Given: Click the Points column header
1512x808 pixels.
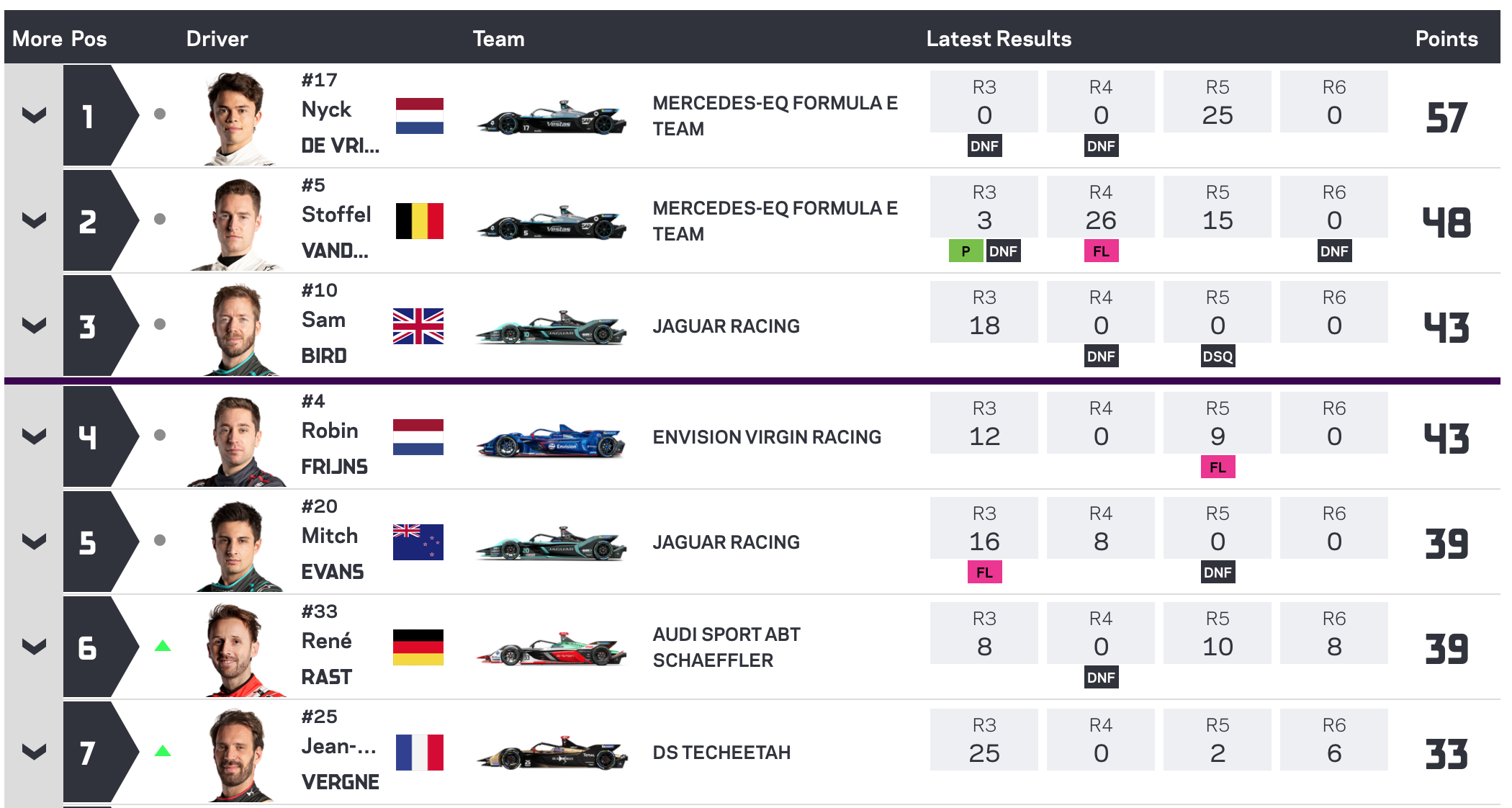Looking at the screenshot, I should click(x=1446, y=39).
